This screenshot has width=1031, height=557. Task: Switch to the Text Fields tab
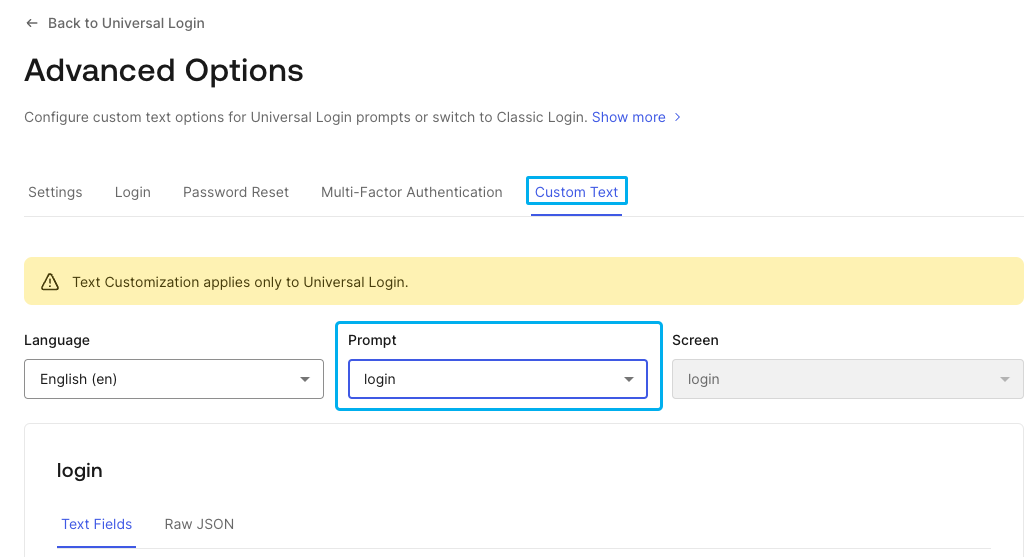tap(96, 524)
